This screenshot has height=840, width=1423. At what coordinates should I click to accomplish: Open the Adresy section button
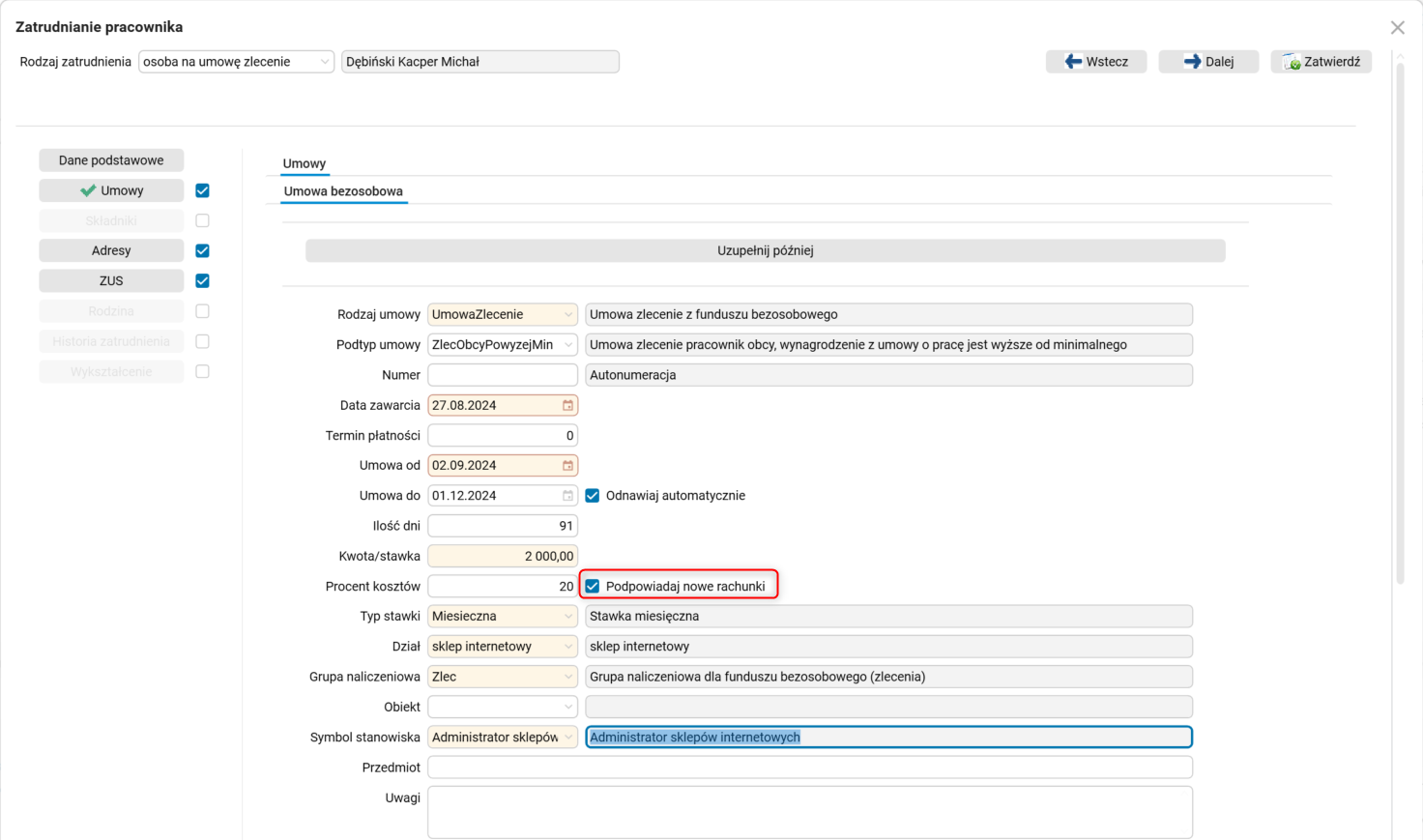click(x=111, y=250)
